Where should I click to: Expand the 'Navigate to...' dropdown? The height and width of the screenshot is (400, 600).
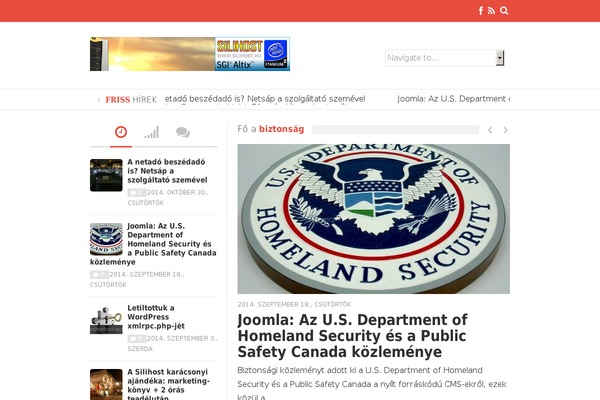[445, 58]
